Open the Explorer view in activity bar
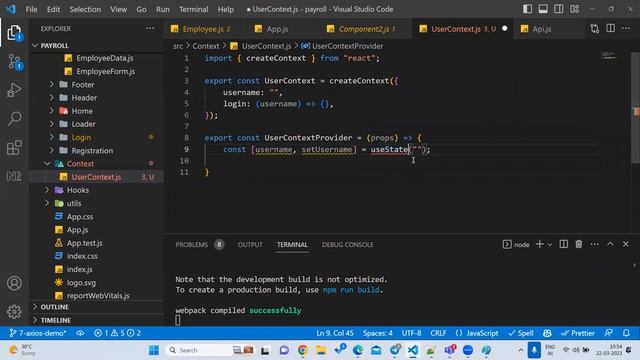The width and height of the screenshot is (640, 360). [14, 33]
